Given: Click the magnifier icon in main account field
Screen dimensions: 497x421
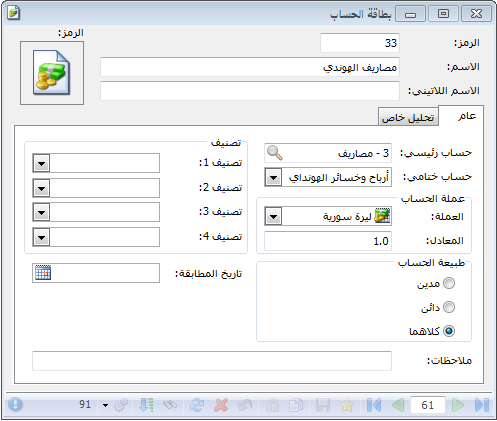Looking at the screenshot, I should click(x=275, y=153).
